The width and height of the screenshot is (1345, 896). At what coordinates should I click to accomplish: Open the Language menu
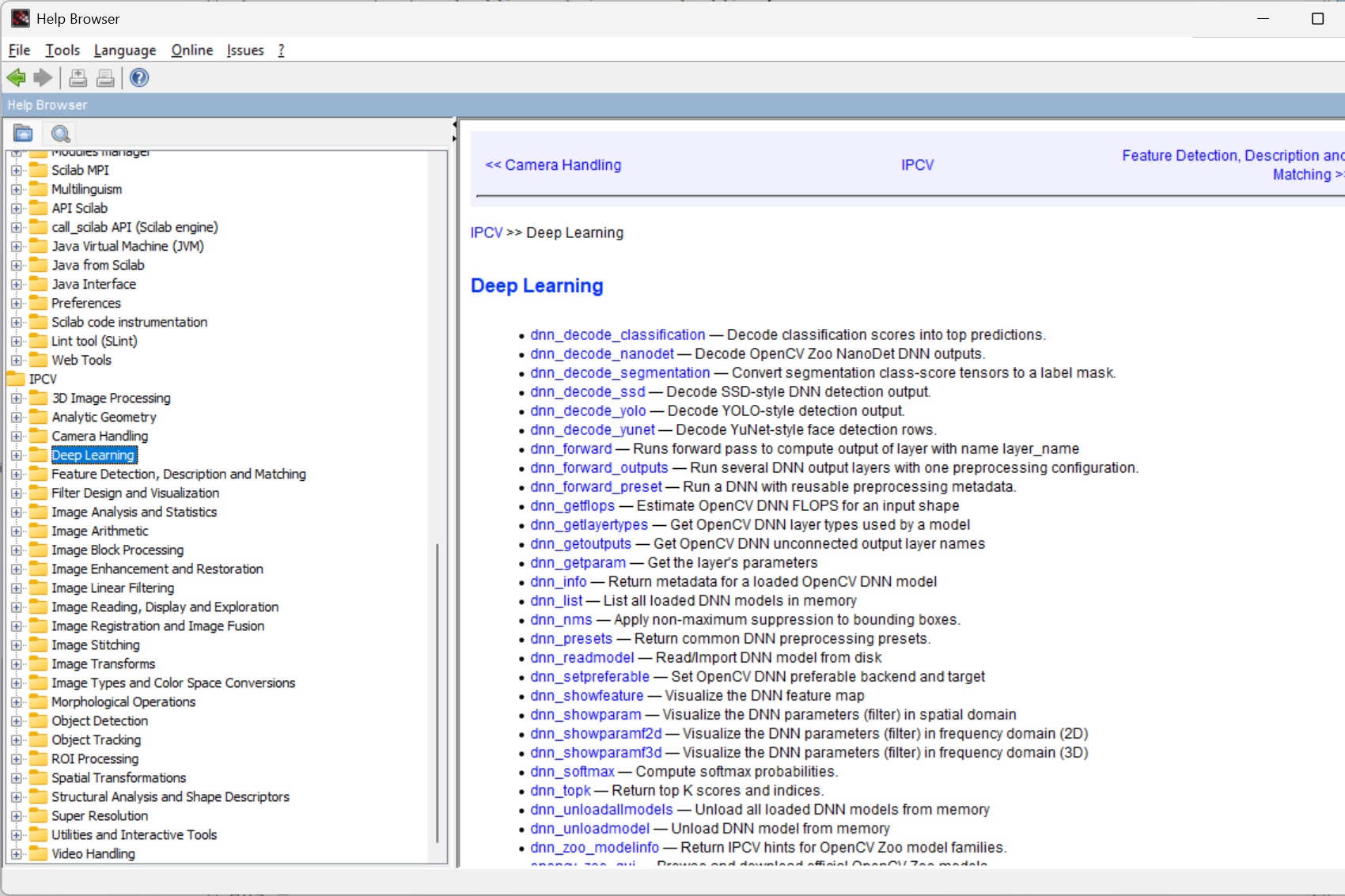(125, 50)
